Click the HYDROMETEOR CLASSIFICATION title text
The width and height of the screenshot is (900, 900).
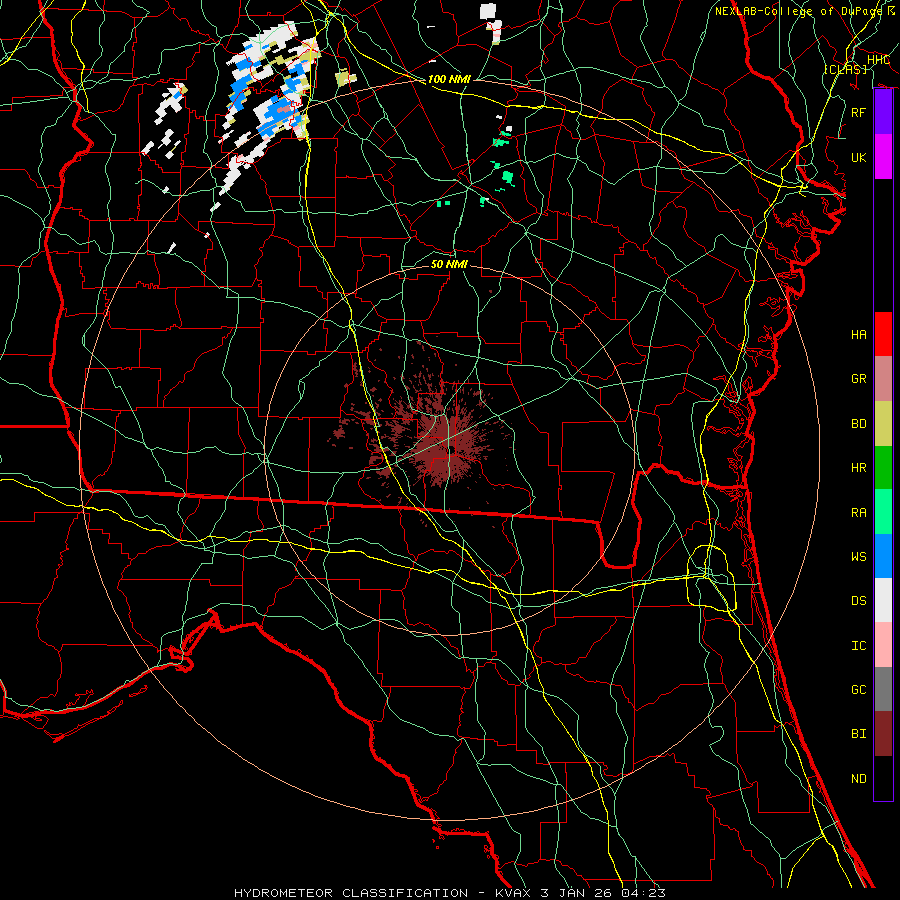[x=351, y=893]
